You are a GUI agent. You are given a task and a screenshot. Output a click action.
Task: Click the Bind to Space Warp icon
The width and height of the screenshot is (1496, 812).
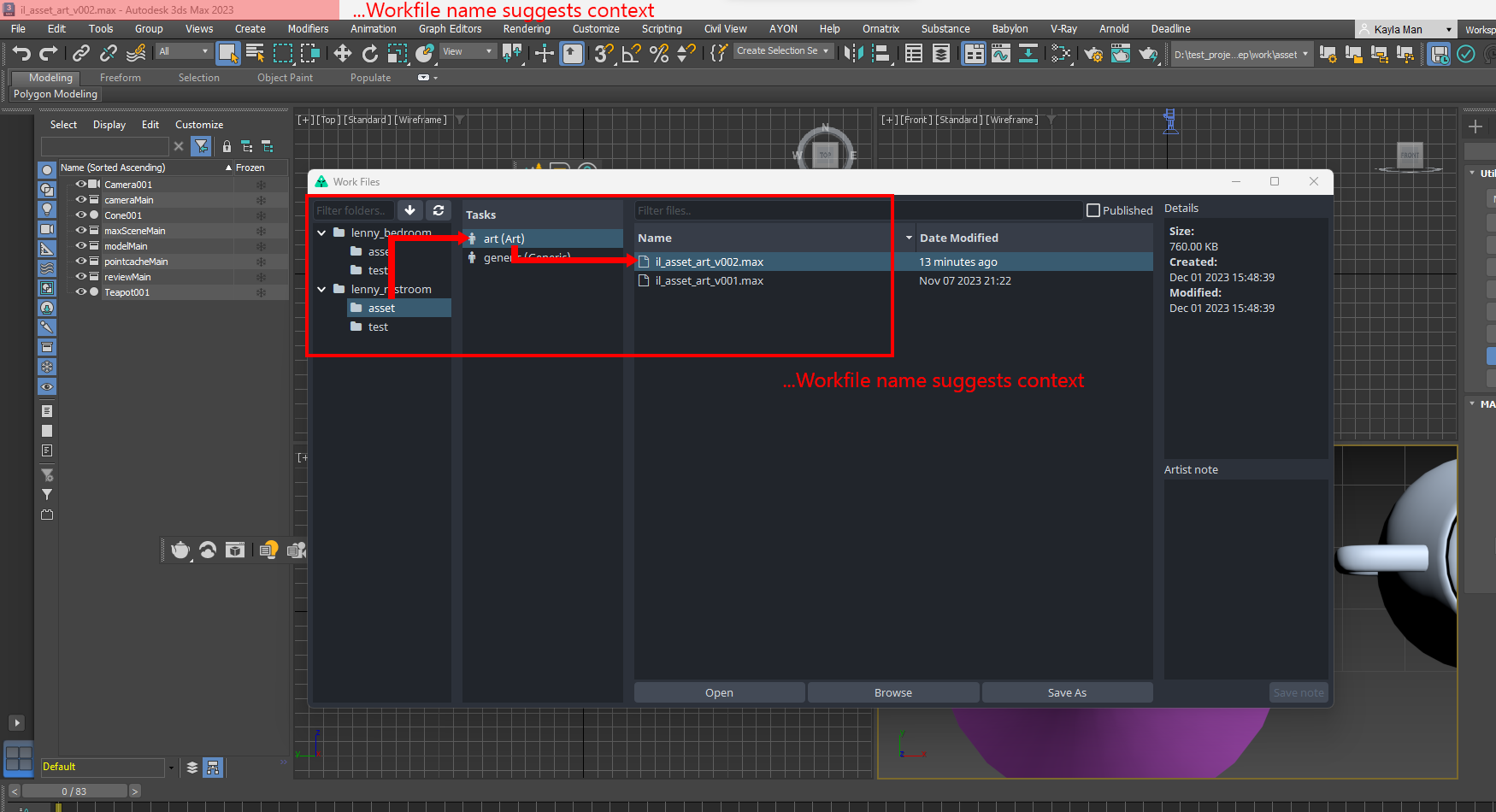tap(136, 54)
